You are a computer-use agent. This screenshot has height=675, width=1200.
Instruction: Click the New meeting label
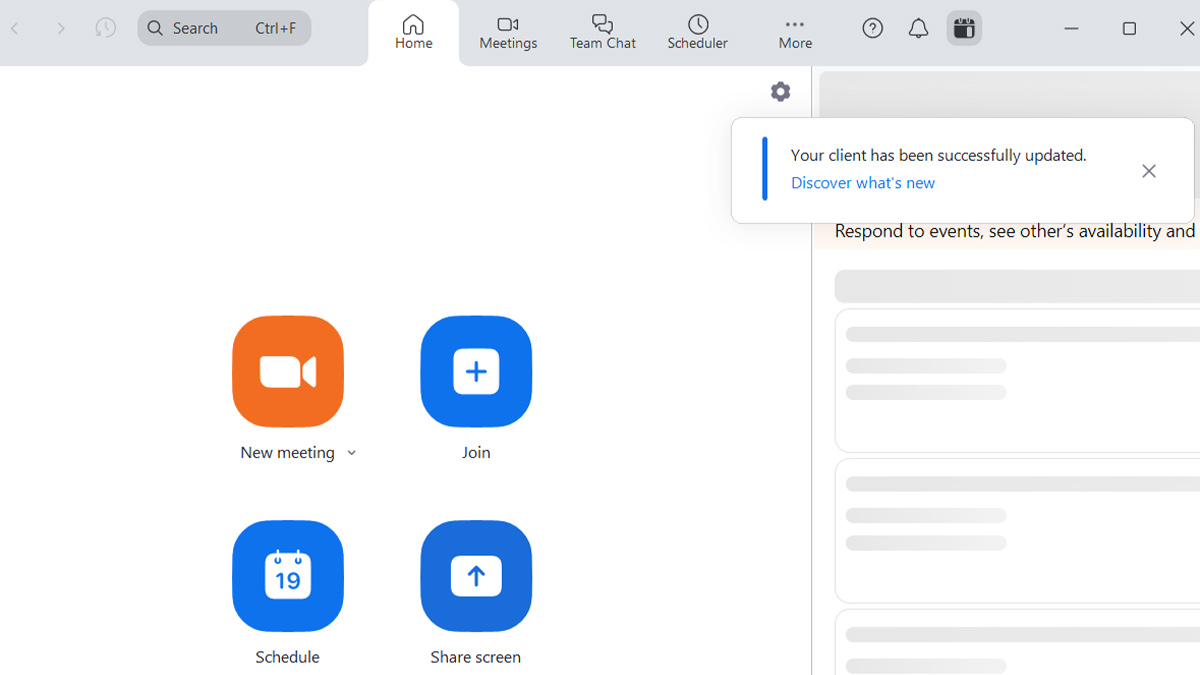(287, 453)
